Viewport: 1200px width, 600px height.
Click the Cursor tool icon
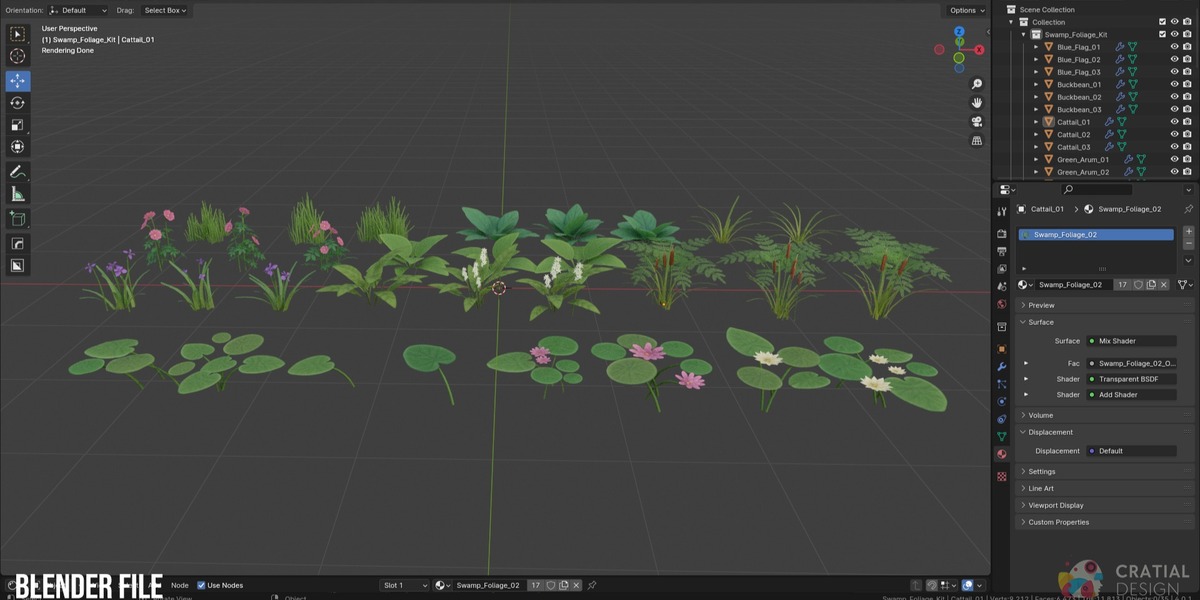[x=18, y=56]
